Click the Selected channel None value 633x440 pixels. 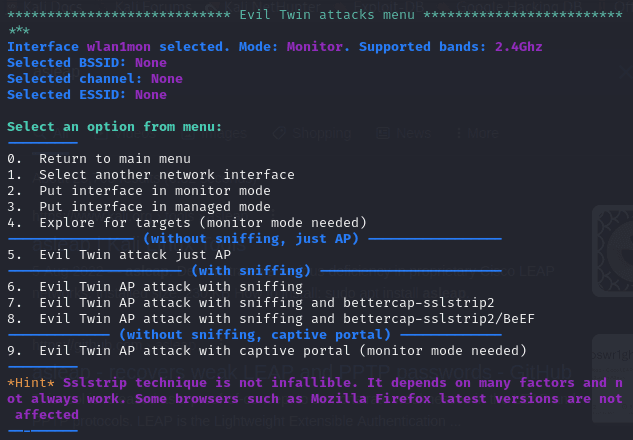tap(167, 79)
